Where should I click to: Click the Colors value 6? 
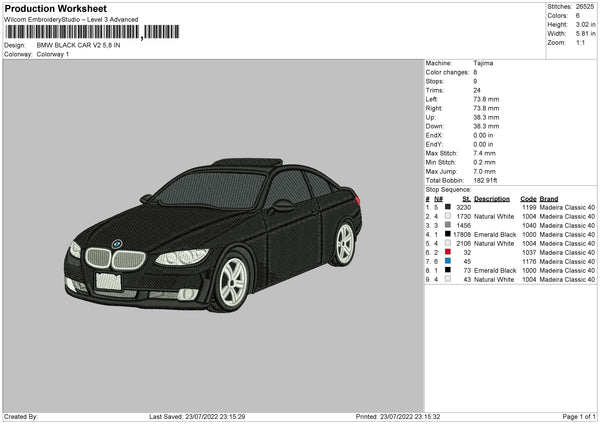point(578,16)
